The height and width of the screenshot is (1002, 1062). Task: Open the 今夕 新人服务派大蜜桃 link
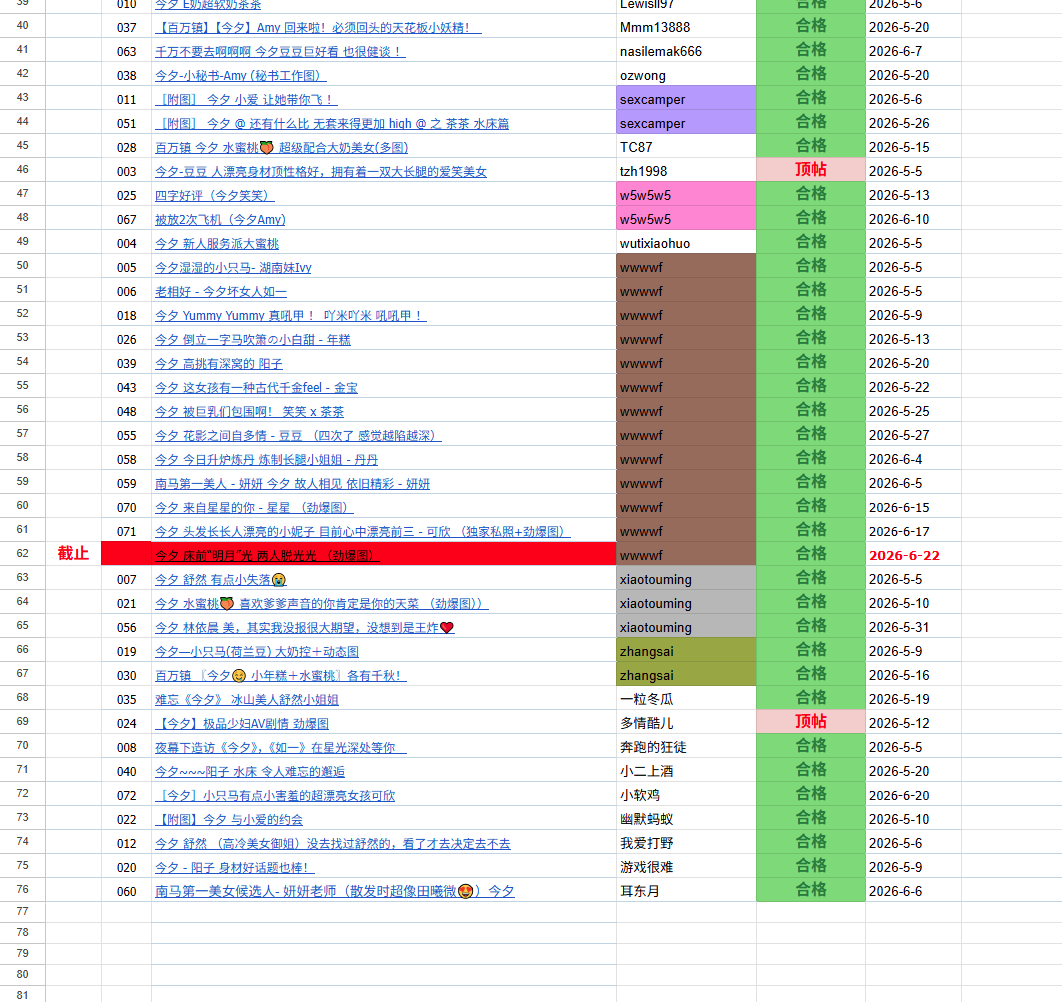click(x=217, y=244)
